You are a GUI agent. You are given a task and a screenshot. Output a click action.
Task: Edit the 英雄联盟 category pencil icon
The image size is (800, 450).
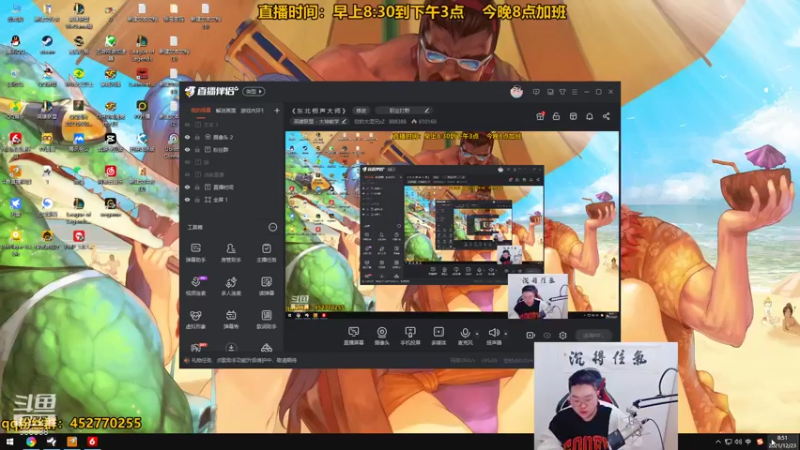click(x=344, y=121)
